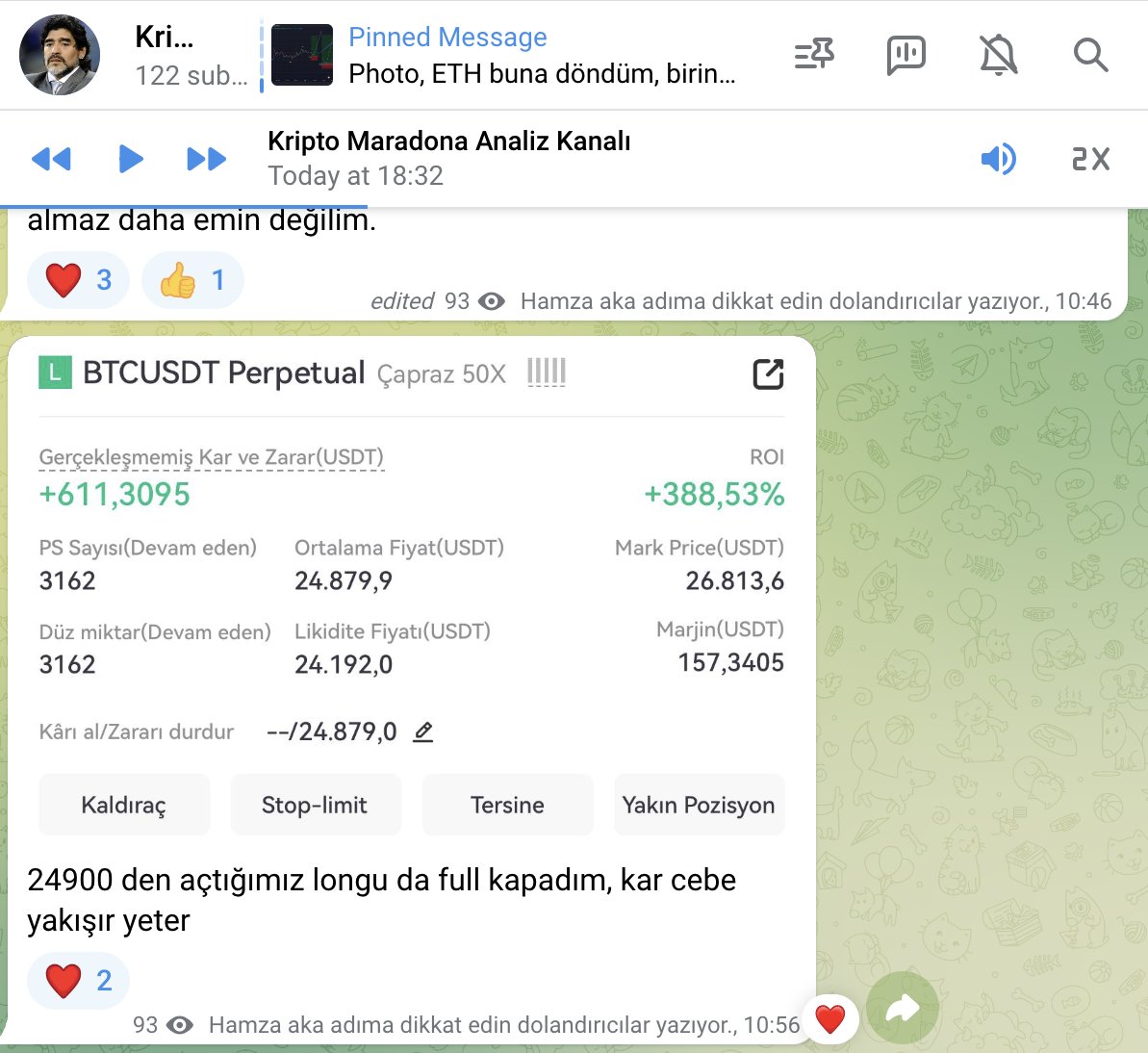Open Kripto Maradona channel avatar

[x=60, y=55]
